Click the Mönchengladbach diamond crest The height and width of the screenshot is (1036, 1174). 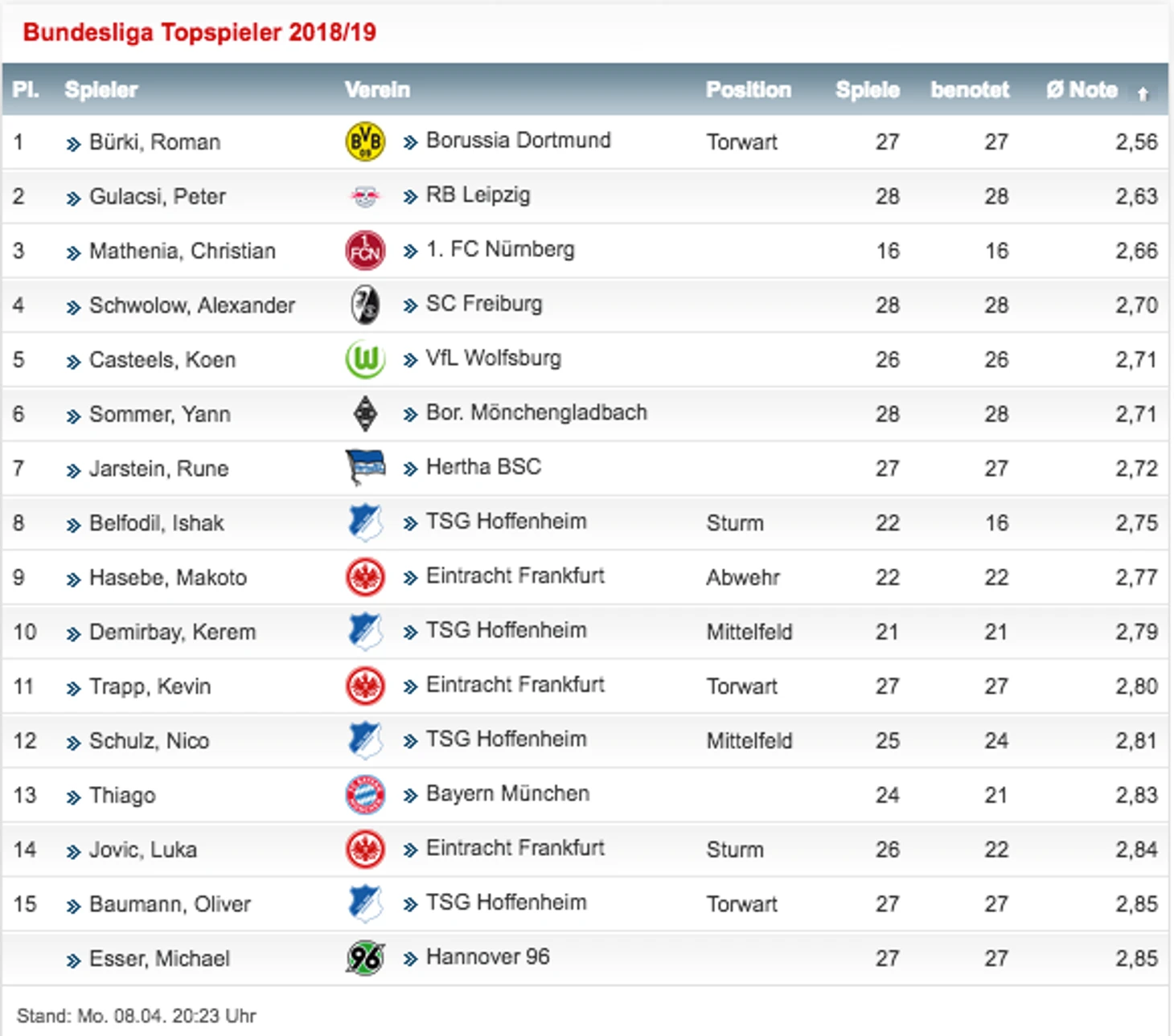(364, 414)
